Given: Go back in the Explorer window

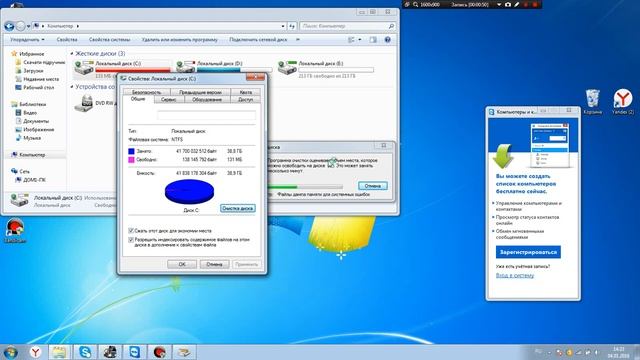Looking at the screenshot, I should pos(9,26).
